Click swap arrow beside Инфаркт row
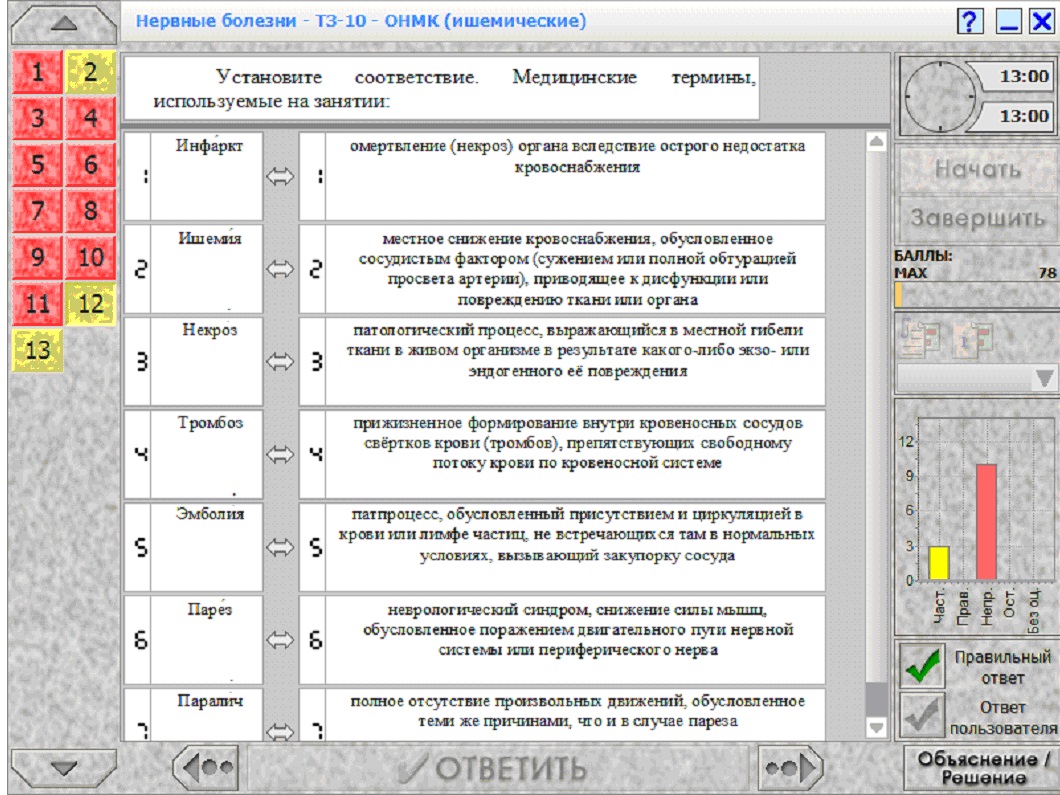 pyautogui.click(x=280, y=176)
